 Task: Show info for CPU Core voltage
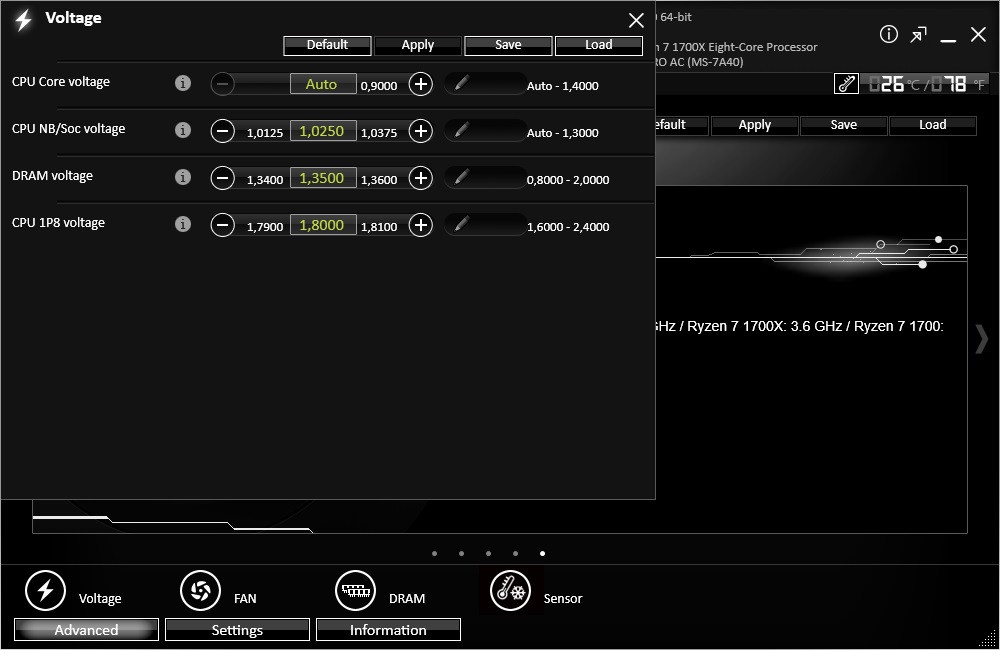coord(182,84)
